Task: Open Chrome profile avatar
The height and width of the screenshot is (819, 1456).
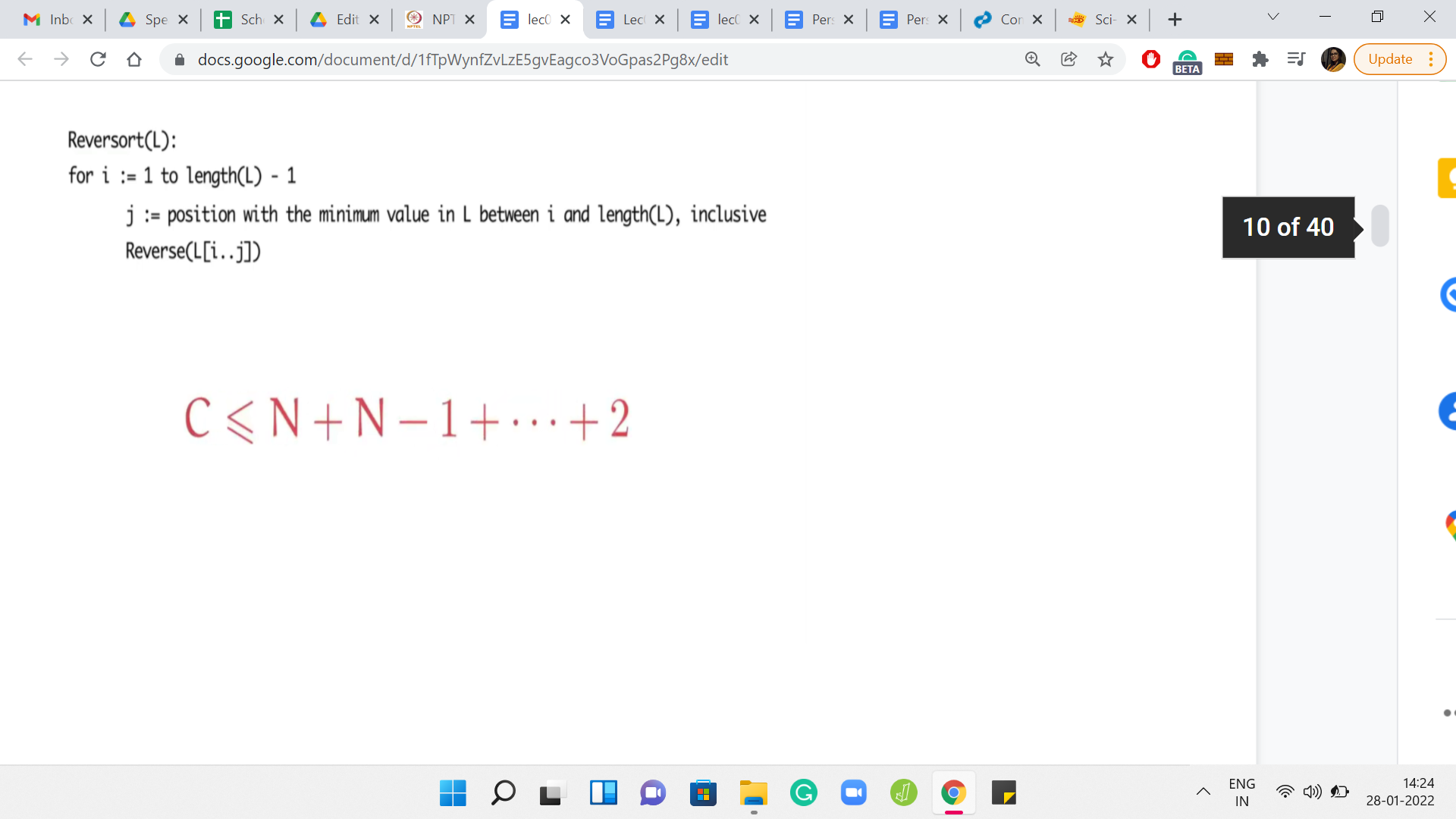Action: coord(1332,59)
